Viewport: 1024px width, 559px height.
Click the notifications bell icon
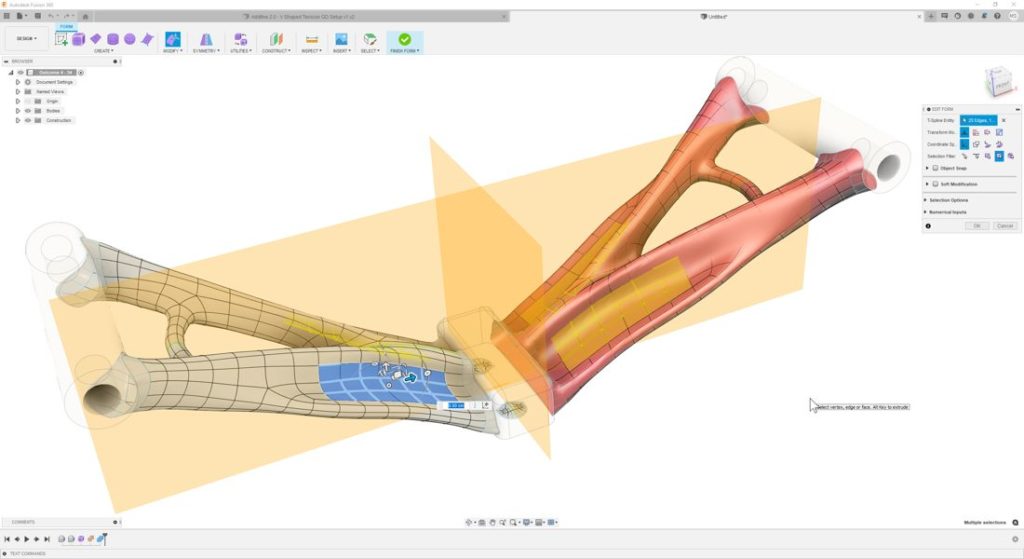[984, 16]
